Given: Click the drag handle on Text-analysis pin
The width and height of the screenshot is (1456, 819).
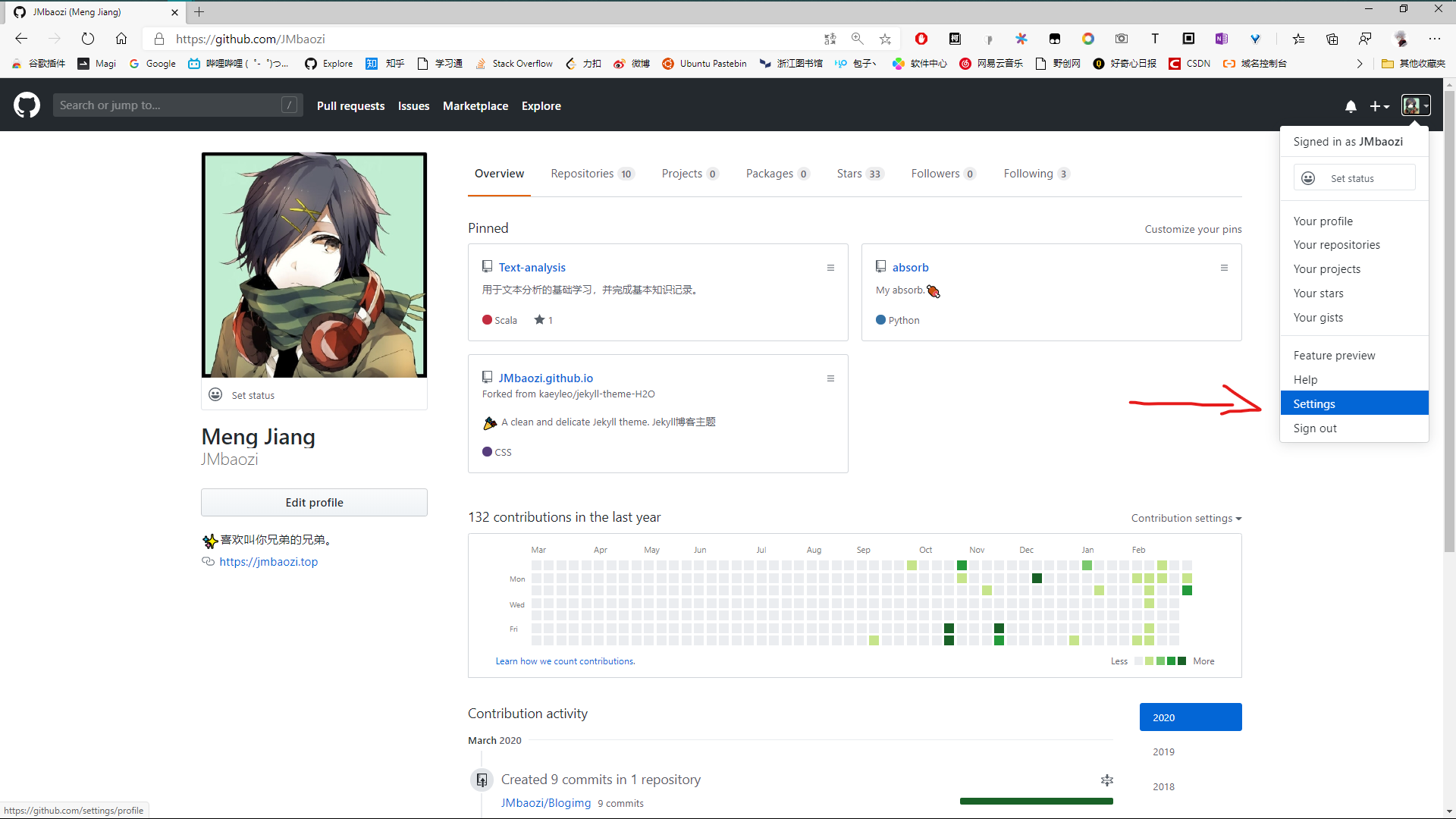Looking at the screenshot, I should (830, 268).
